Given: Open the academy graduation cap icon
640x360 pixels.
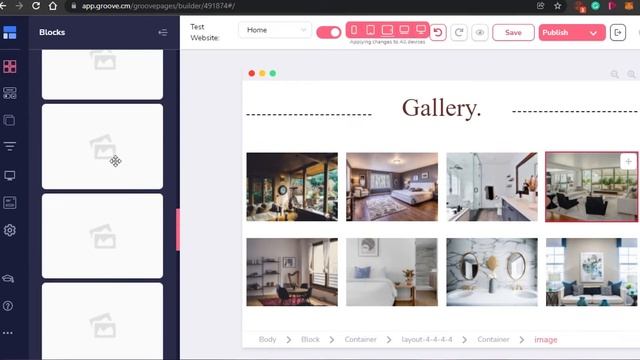Looking at the screenshot, I should 8,279.
